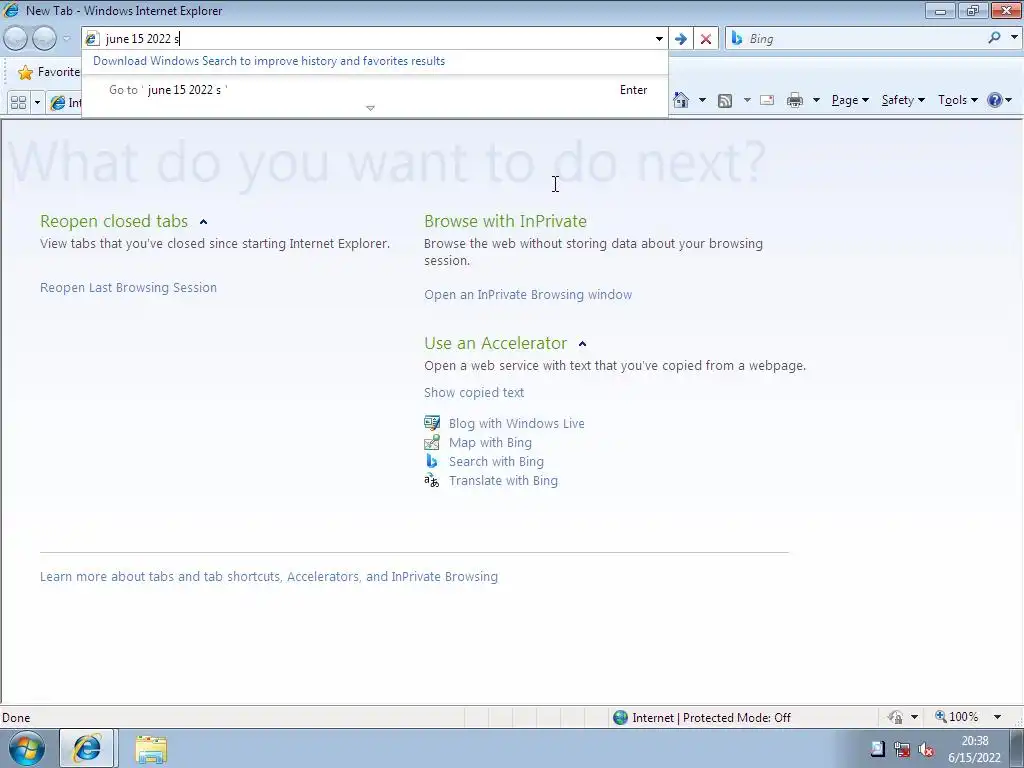This screenshot has width=1024, height=768.
Task: Click Translate with Bing link
Action: [503, 481]
